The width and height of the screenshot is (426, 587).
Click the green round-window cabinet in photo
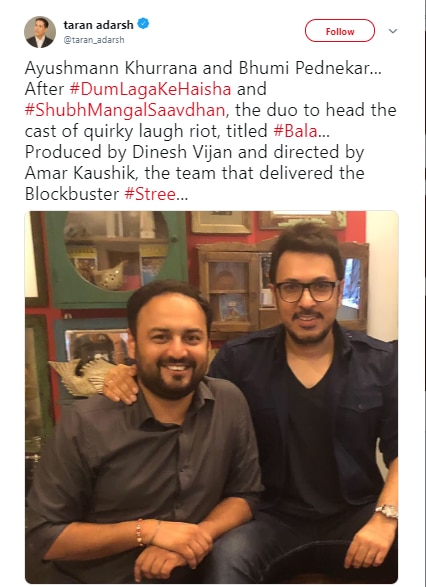tap(114, 258)
